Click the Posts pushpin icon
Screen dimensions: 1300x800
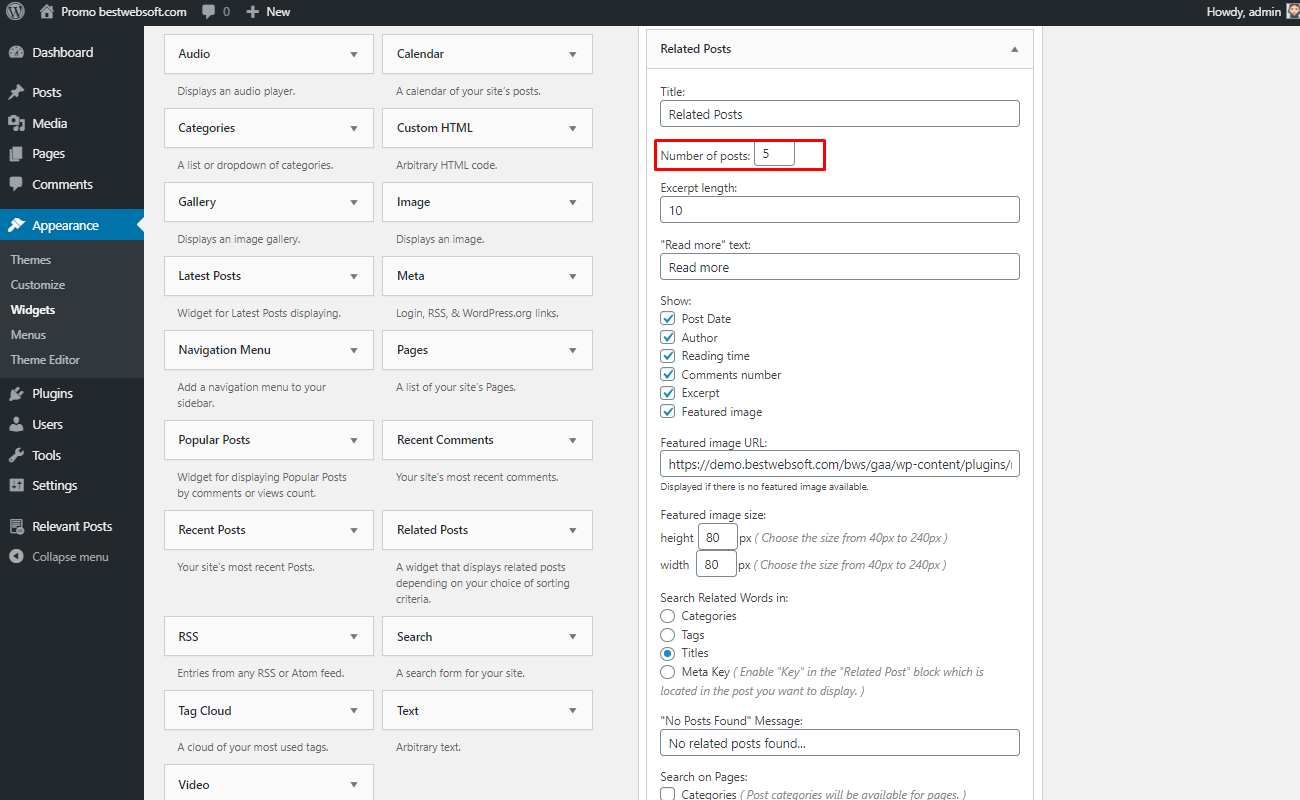click(16, 92)
